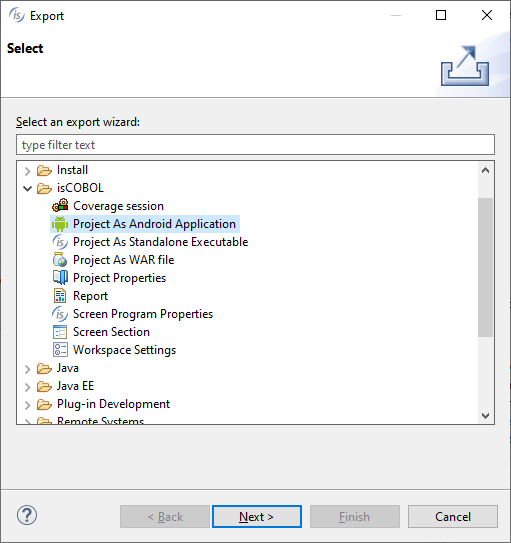Image resolution: width=511 pixels, height=543 pixels.
Task: Click the Project Properties book icon
Action: (60, 278)
